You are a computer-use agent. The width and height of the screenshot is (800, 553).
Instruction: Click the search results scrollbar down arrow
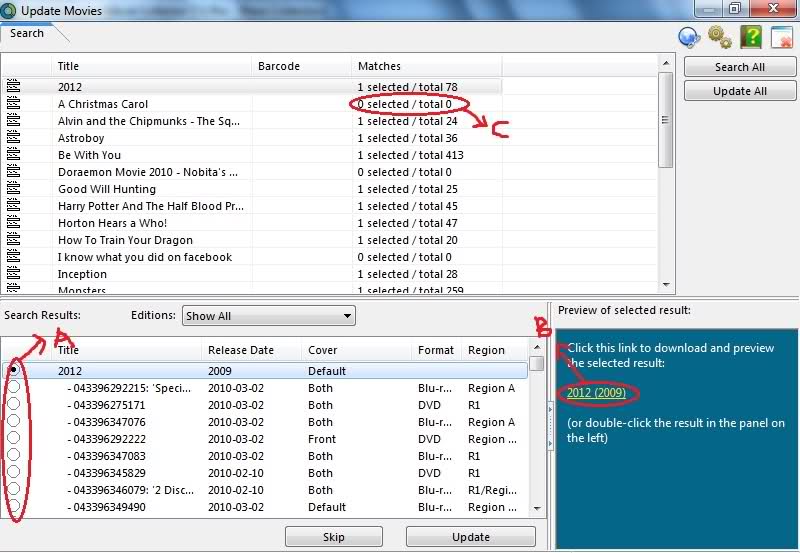coord(537,508)
